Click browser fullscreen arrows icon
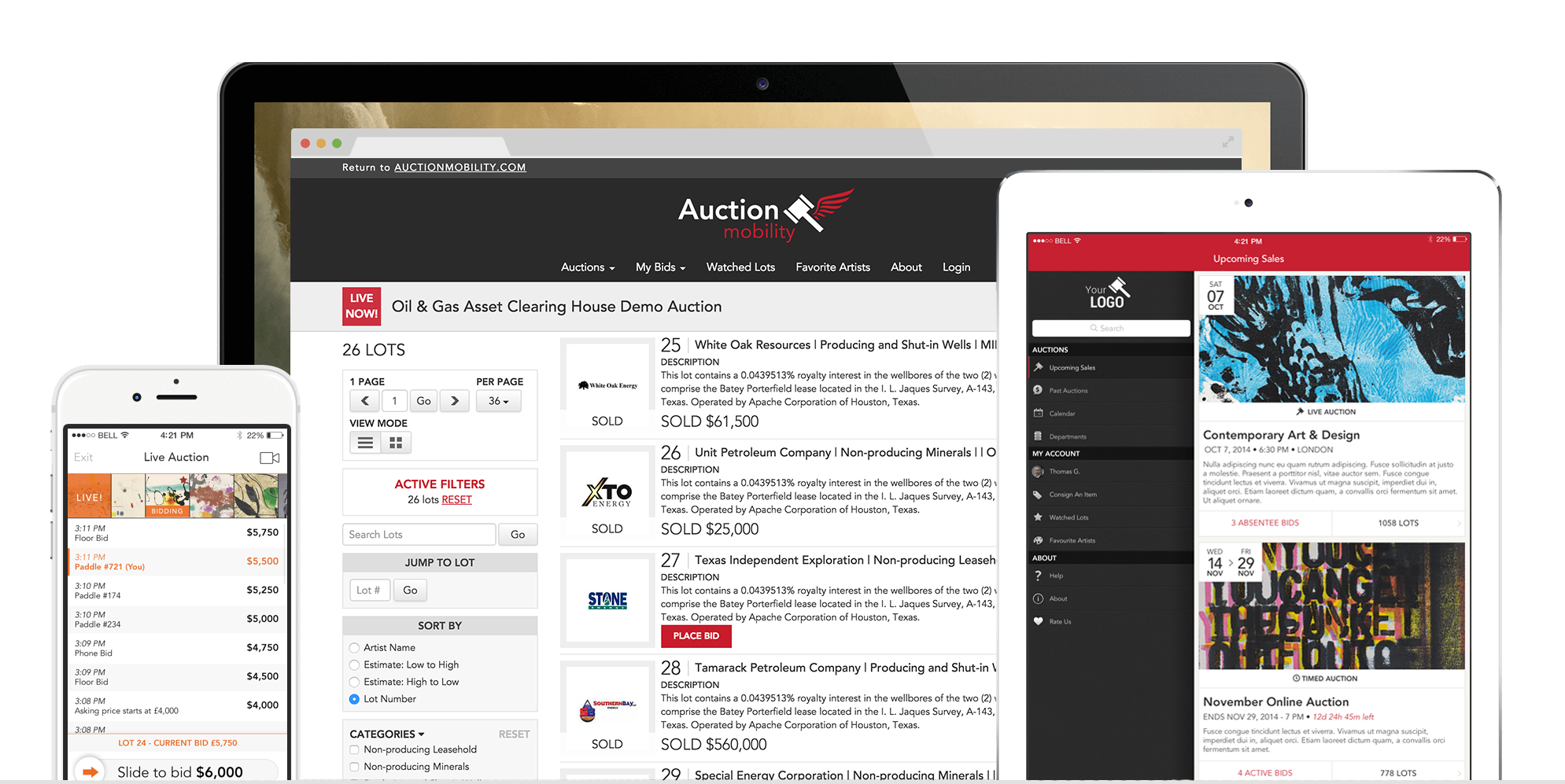Screen dimensions: 1565x784 coord(1227,142)
